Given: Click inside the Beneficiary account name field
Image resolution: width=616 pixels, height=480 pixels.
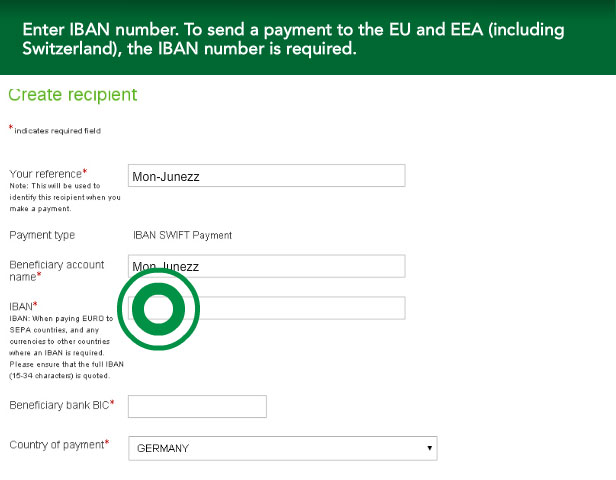Looking at the screenshot, I should [x=266, y=266].
